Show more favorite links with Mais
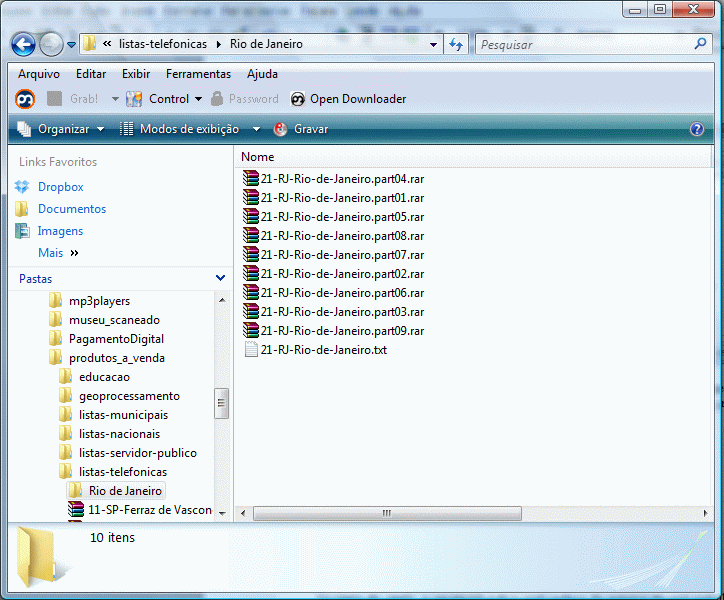This screenshot has height=600, width=724. pyautogui.click(x=58, y=253)
